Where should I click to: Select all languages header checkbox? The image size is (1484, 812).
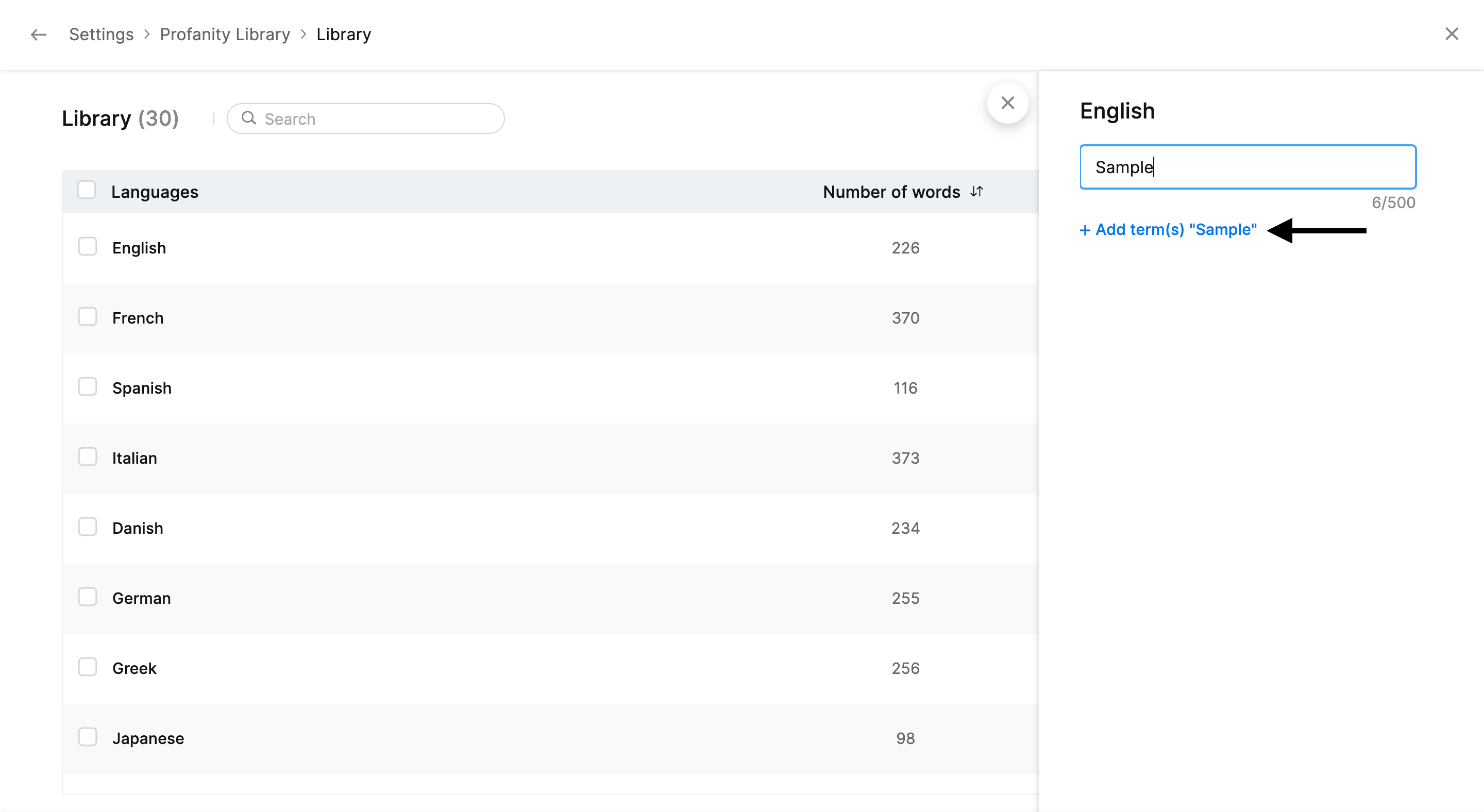click(x=87, y=190)
